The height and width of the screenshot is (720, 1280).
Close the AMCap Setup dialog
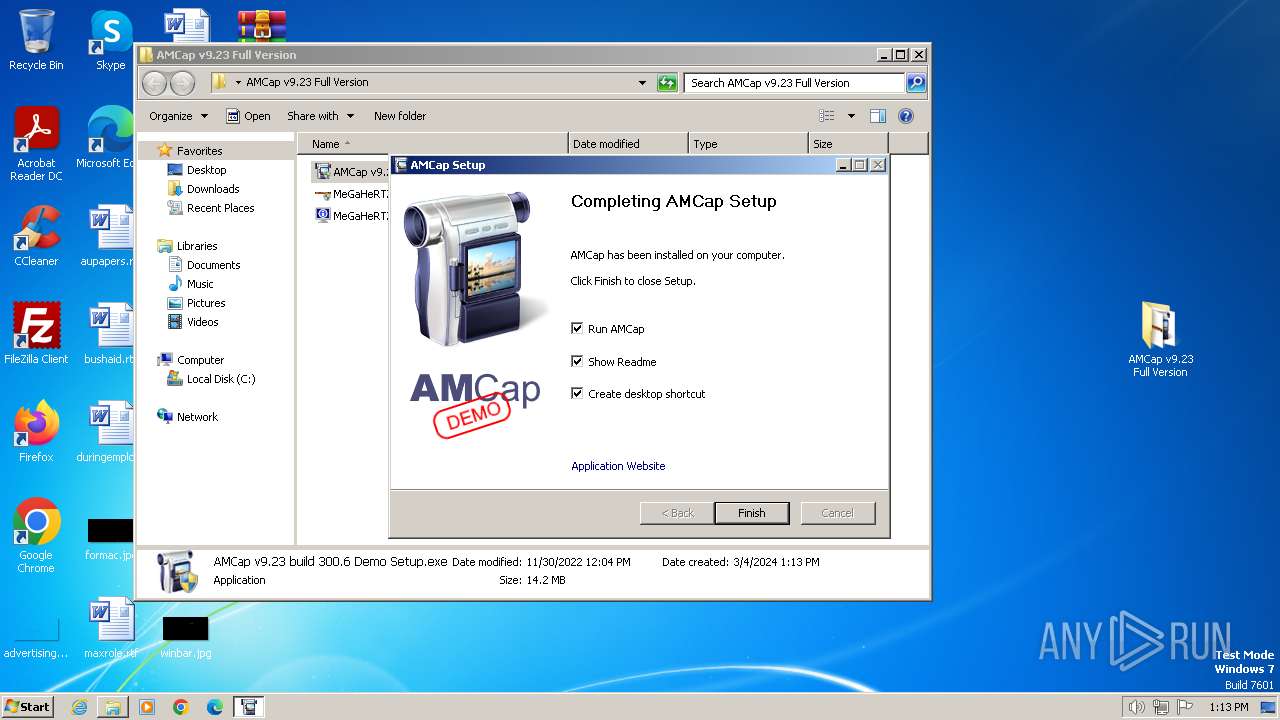point(877,165)
